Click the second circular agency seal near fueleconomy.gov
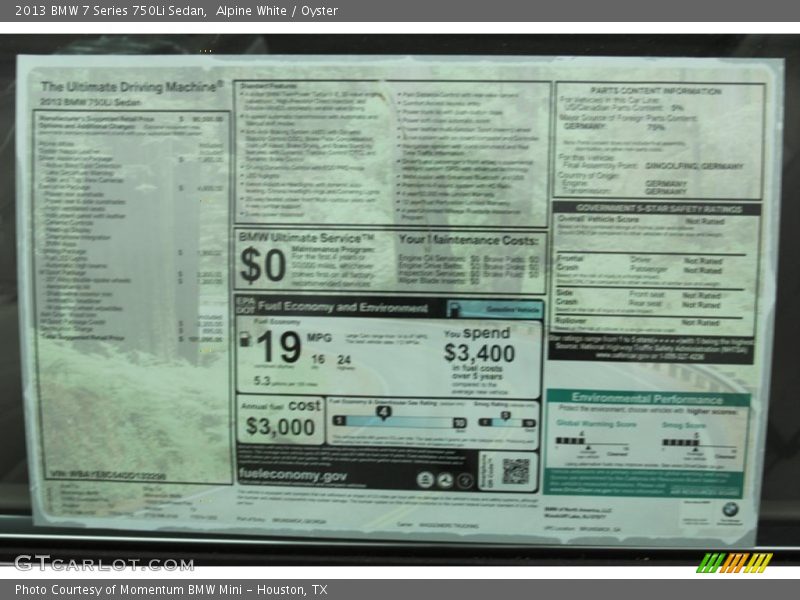Viewport: 800px width, 600px height. click(445, 480)
